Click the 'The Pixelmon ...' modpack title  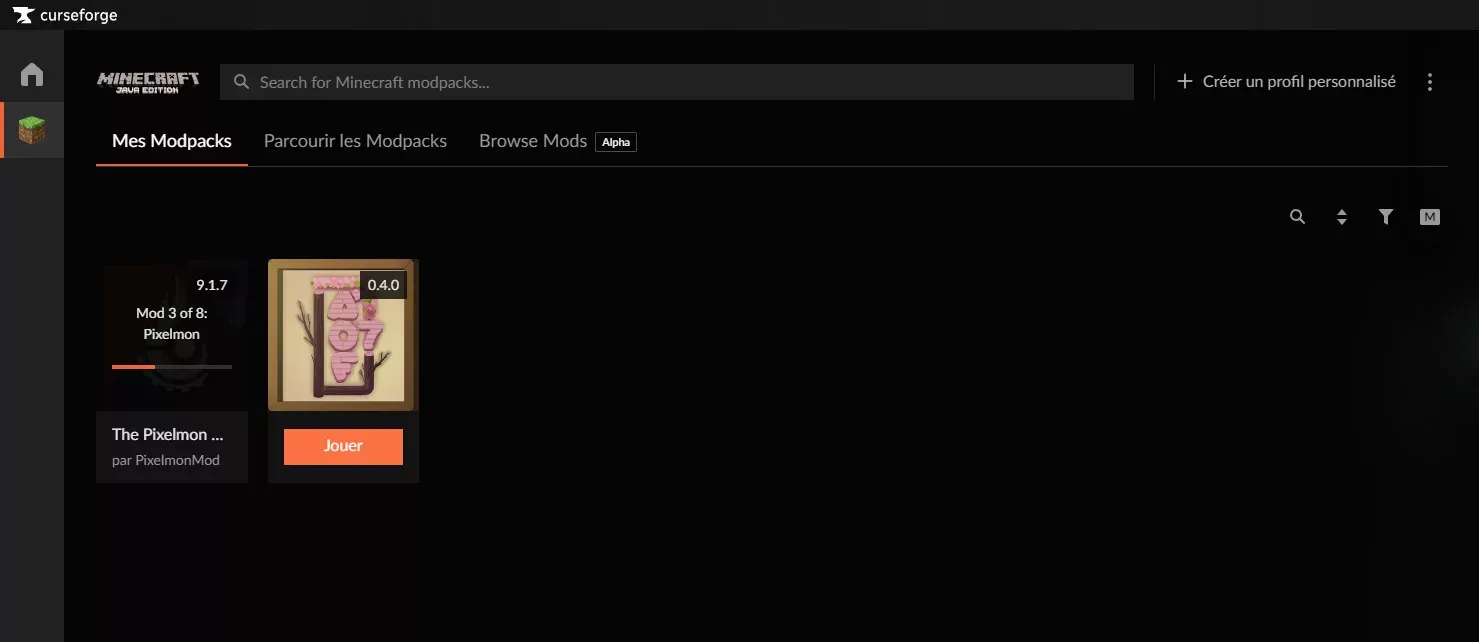pos(167,434)
